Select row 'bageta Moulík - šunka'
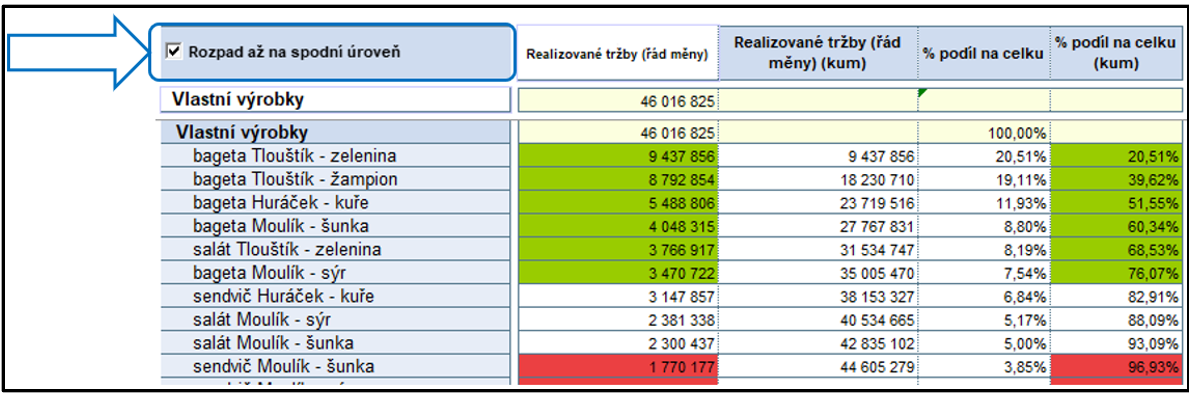1189x394 pixels. point(334,227)
